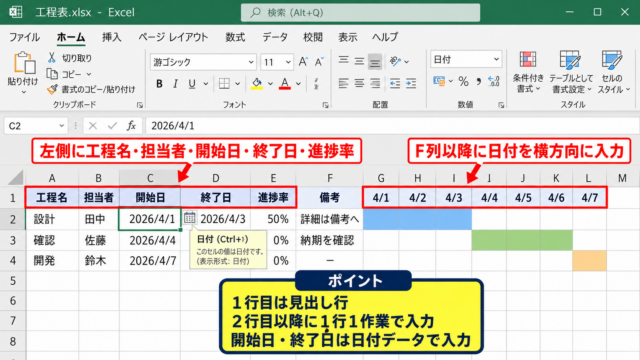640x360 pixels.
Task: Increase indent icon
Action: click(411, 84)
